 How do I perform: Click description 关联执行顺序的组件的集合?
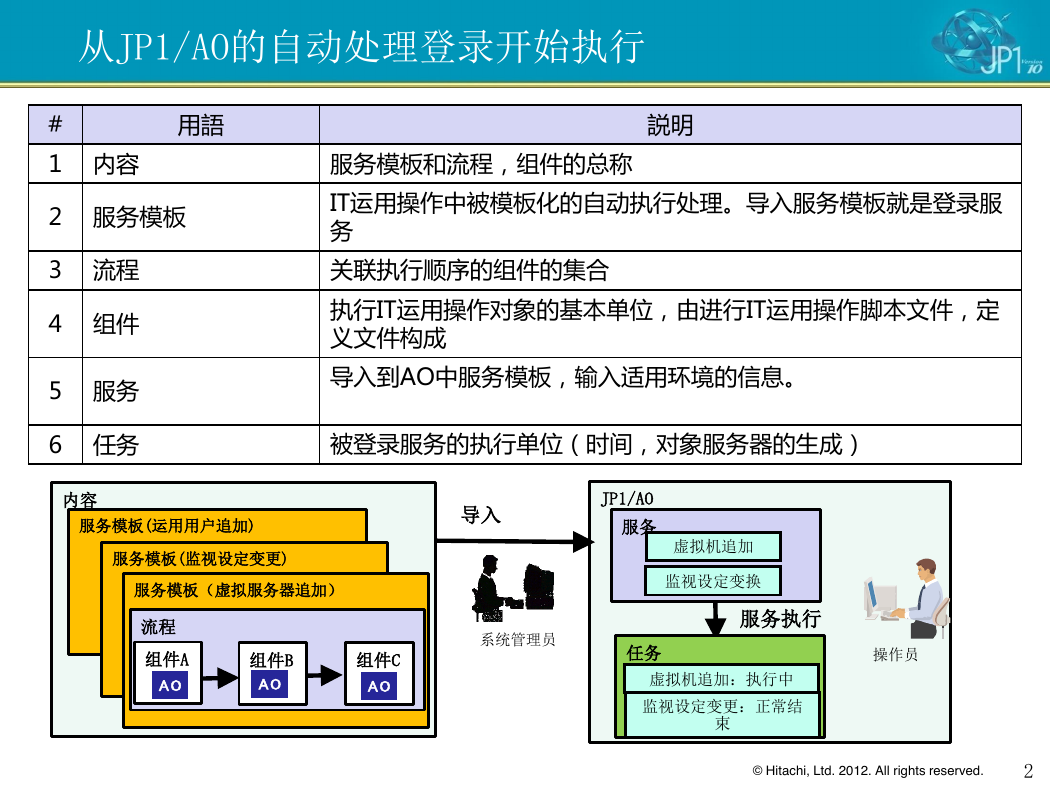(469, 270)
